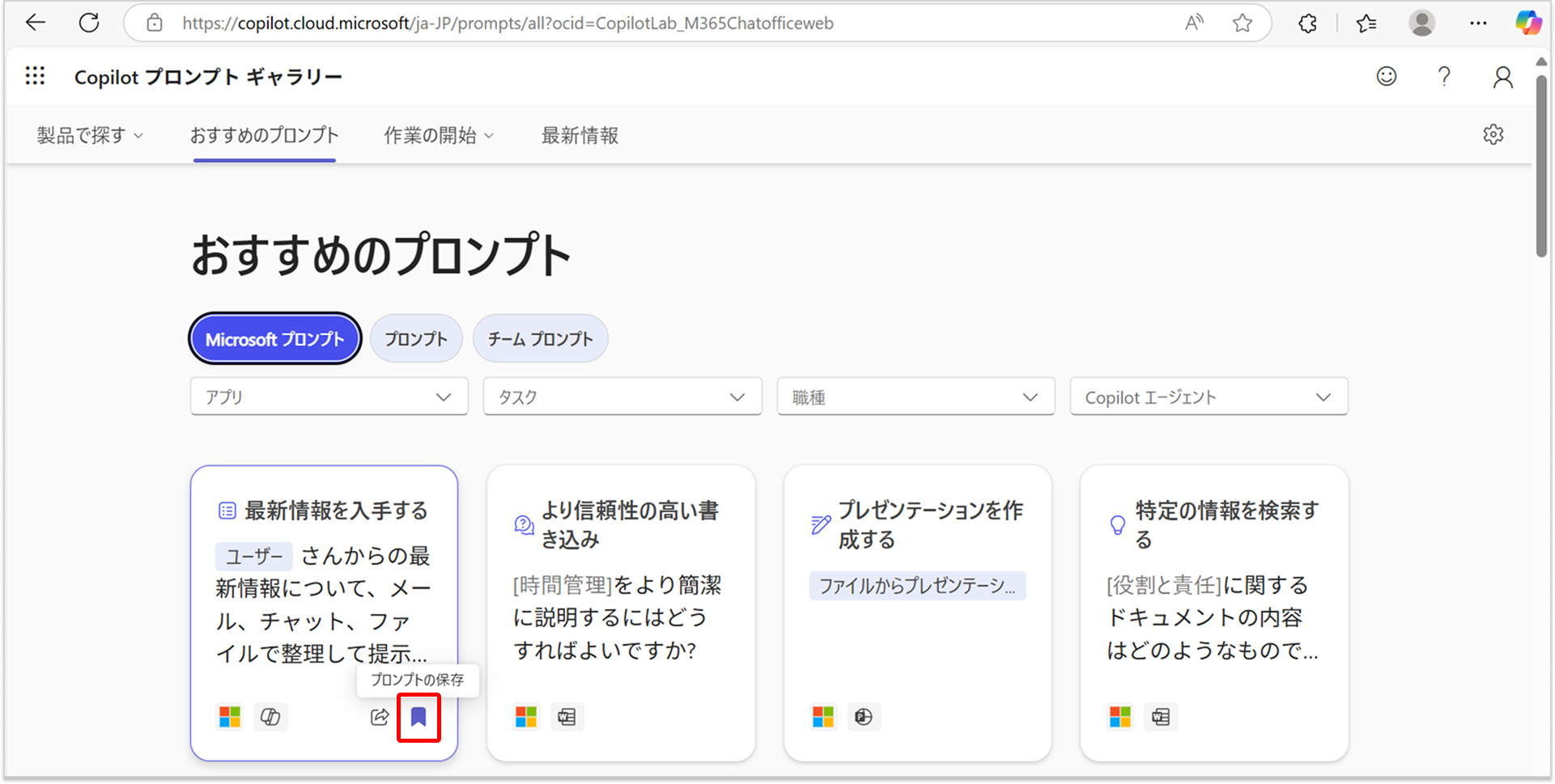Open the app launcher grid icon
The image size is (1555, 784).
(x=34, y=75)
